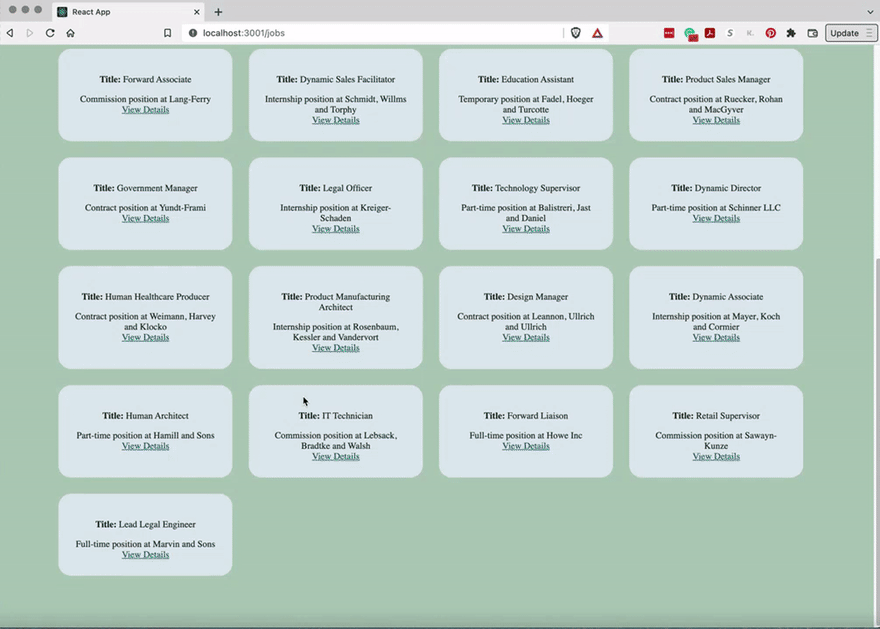
Task: Click 'Full-time position at Howe Inc' text
Action: tap(526, 435)
